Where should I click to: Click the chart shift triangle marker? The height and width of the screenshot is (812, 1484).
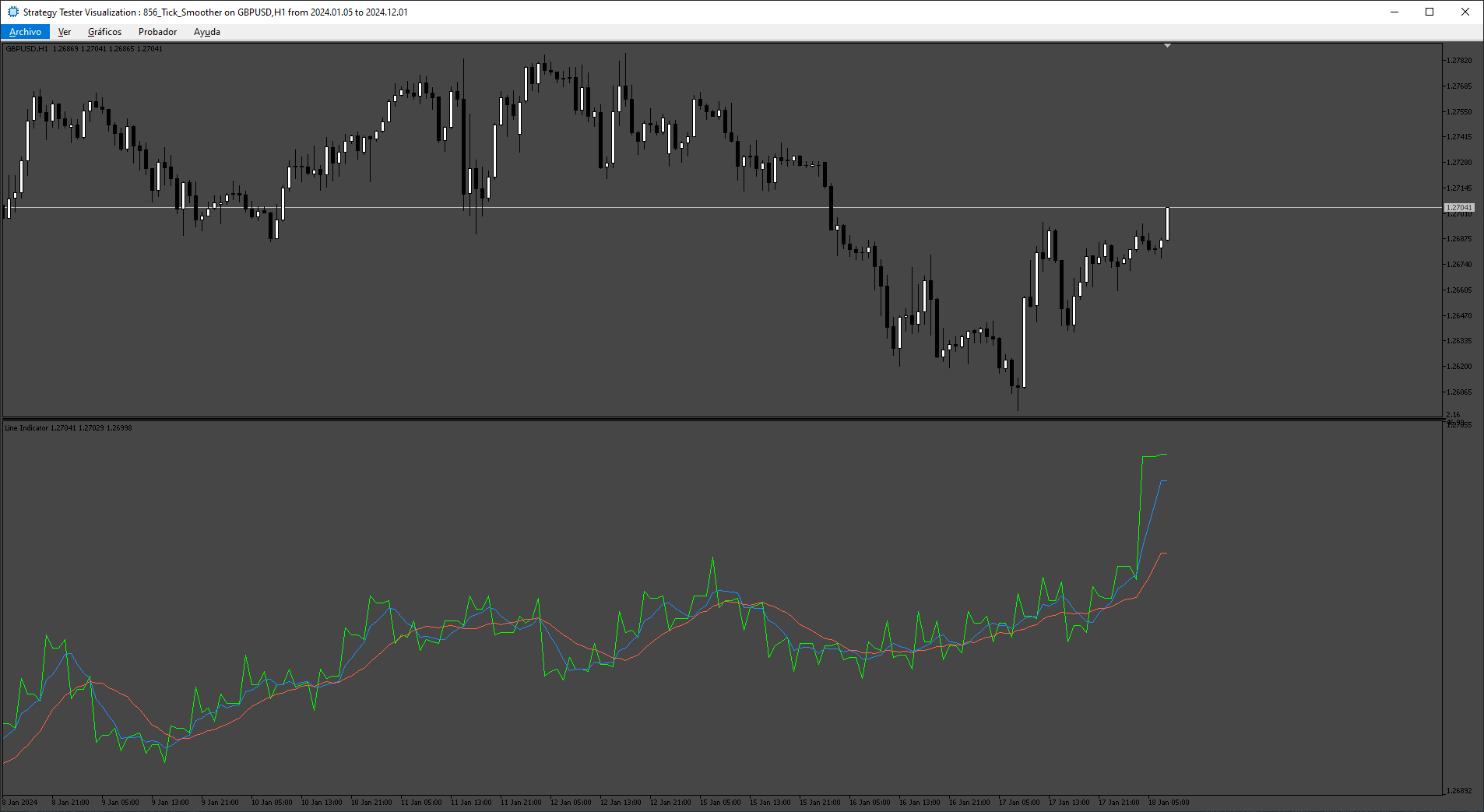[1167, 46]
